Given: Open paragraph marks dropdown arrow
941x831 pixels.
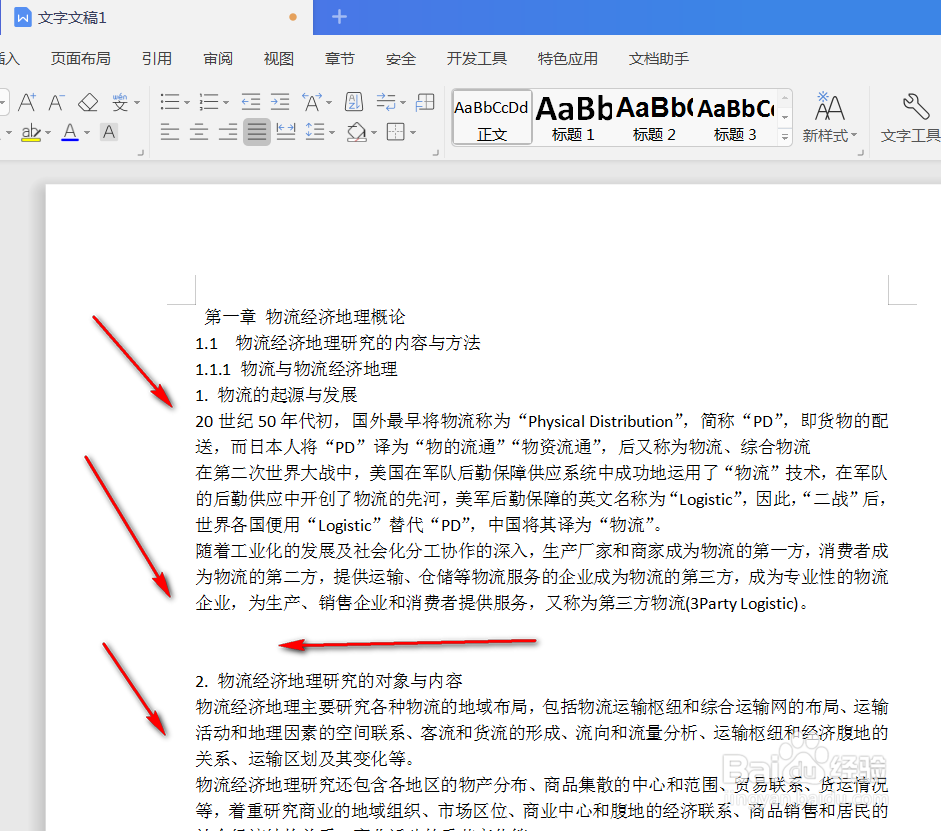Looking at the screenshot, I should [403, 103].
